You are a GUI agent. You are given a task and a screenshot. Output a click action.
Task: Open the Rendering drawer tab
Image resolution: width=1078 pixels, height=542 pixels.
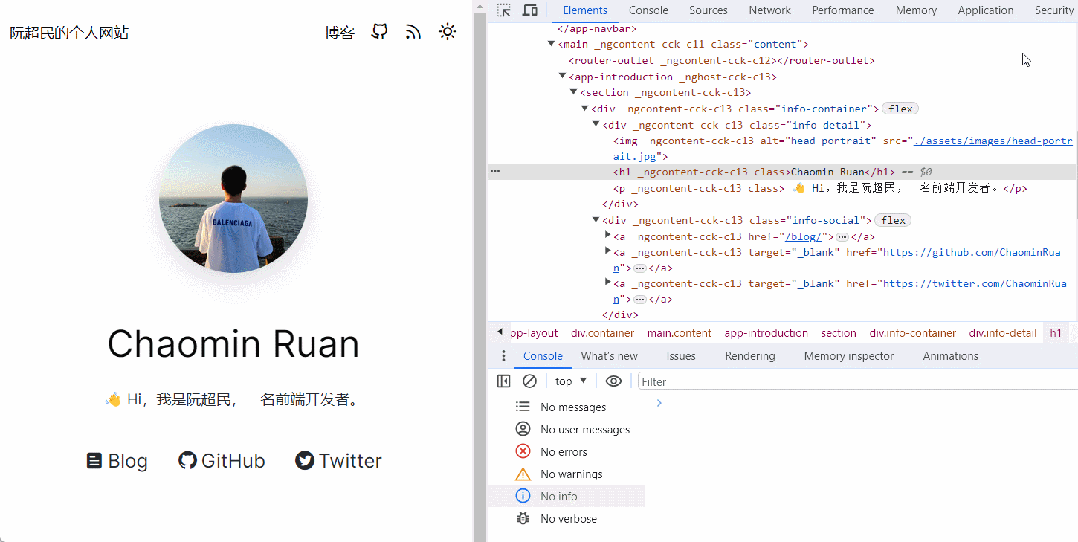coord(750,356)
